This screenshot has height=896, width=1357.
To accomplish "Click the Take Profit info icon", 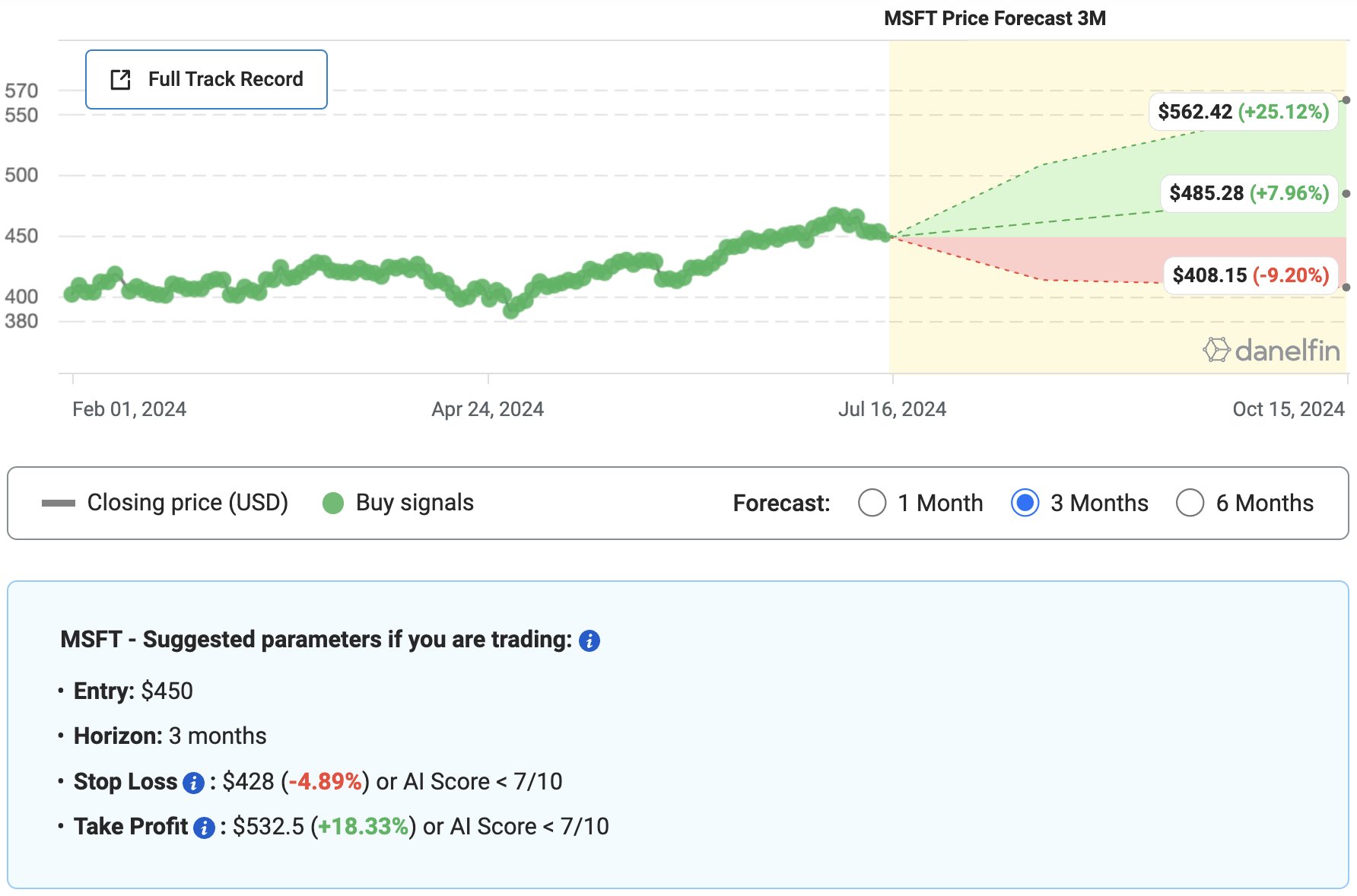I will (204, 828).
